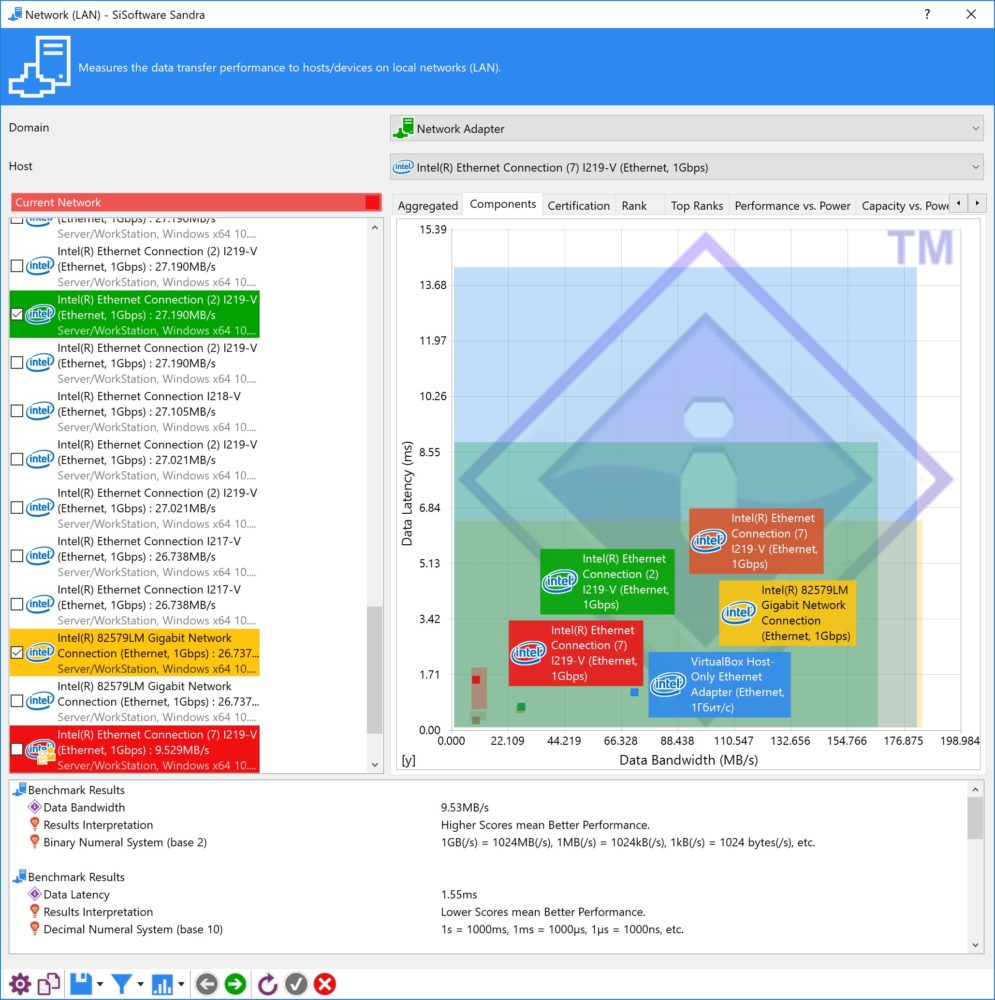Click the Data Latency diamond icon
The height and width of the screenshot is (1000, 995).
[x=35, y=894]
